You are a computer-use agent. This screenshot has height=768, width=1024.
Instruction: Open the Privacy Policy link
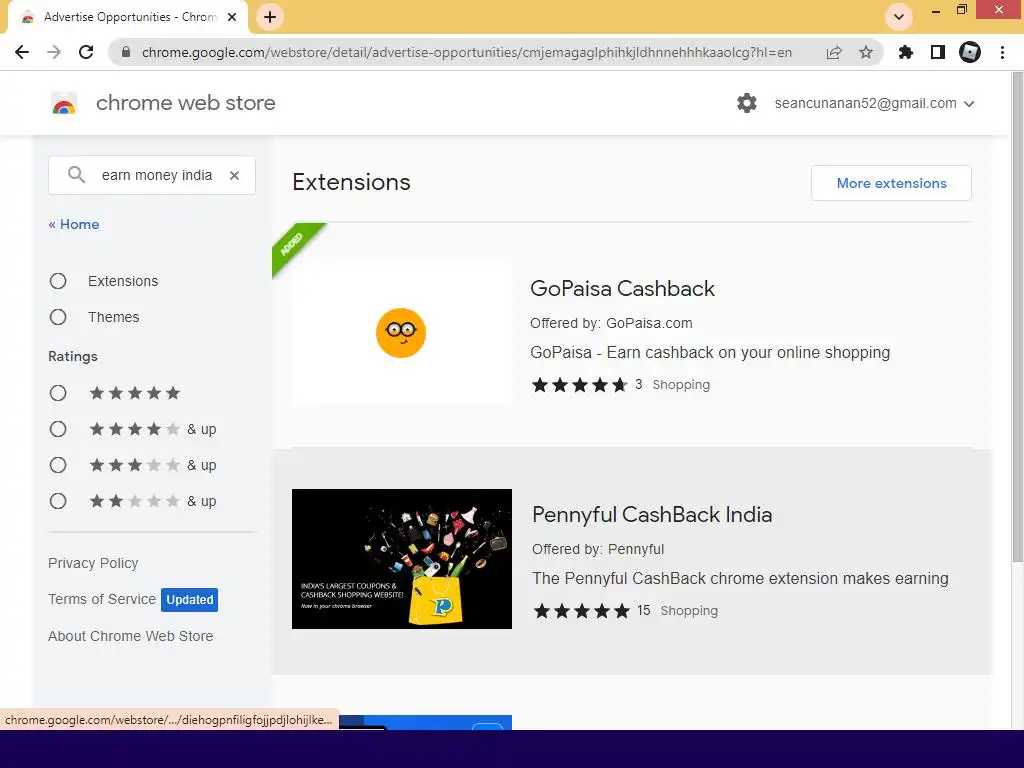click(x=93, y=563)
